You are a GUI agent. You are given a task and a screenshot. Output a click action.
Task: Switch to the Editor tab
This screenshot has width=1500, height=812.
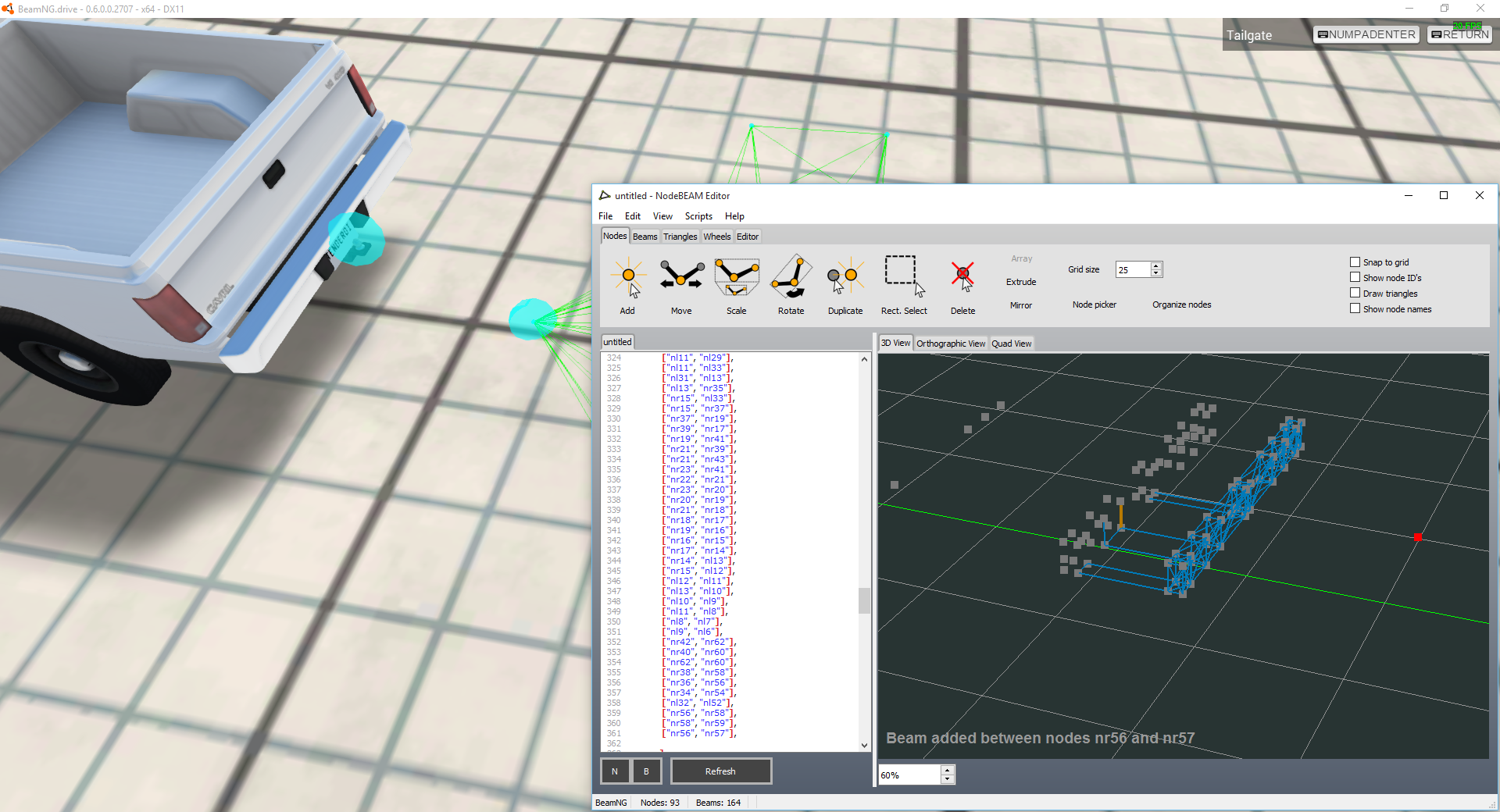(748, 237)
